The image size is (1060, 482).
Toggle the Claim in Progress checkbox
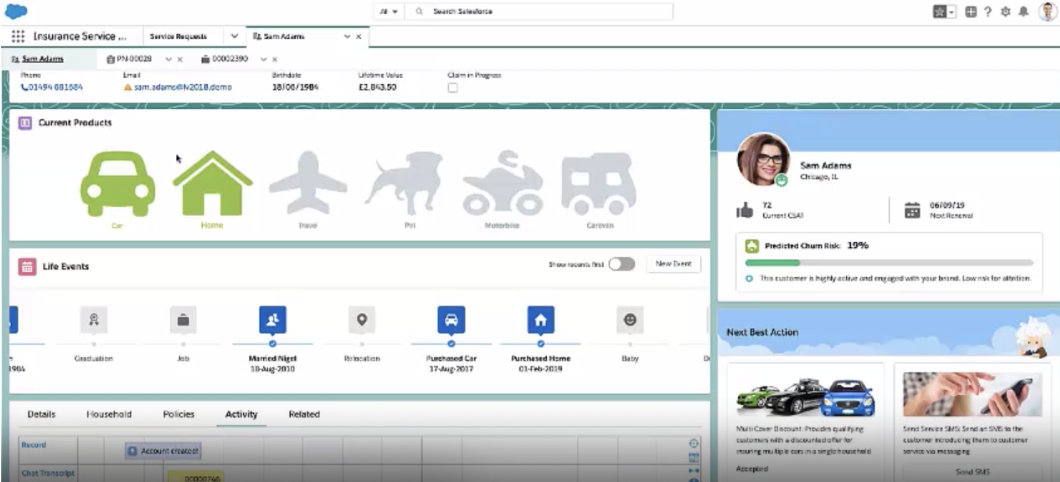click(x=453, y=88)
